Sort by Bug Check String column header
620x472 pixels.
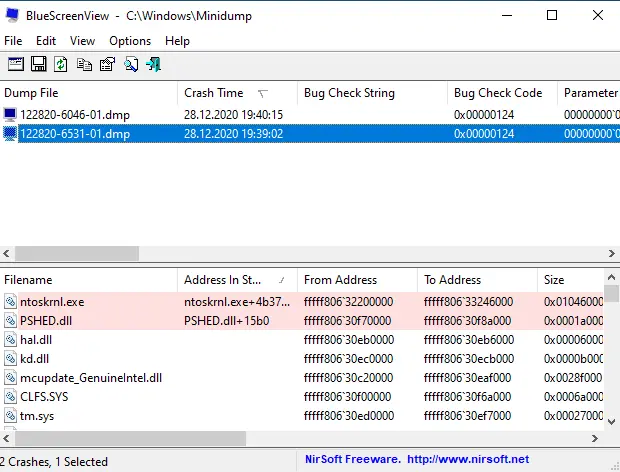(372, 93)
